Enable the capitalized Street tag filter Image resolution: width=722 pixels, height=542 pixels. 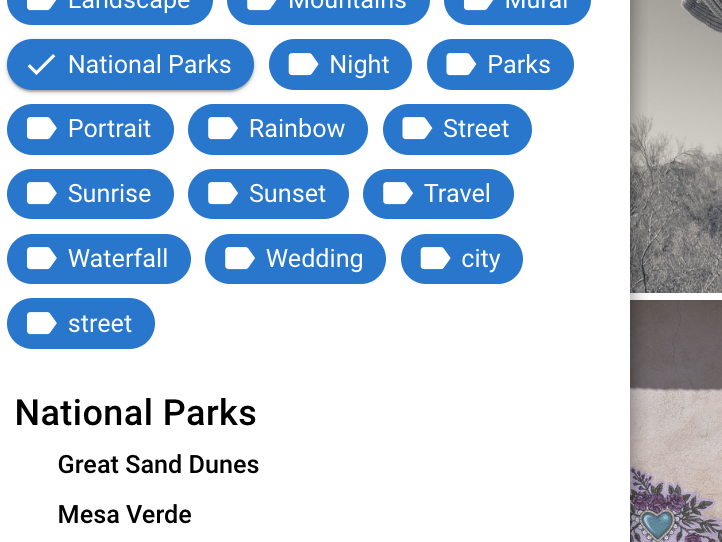(457, 129)
